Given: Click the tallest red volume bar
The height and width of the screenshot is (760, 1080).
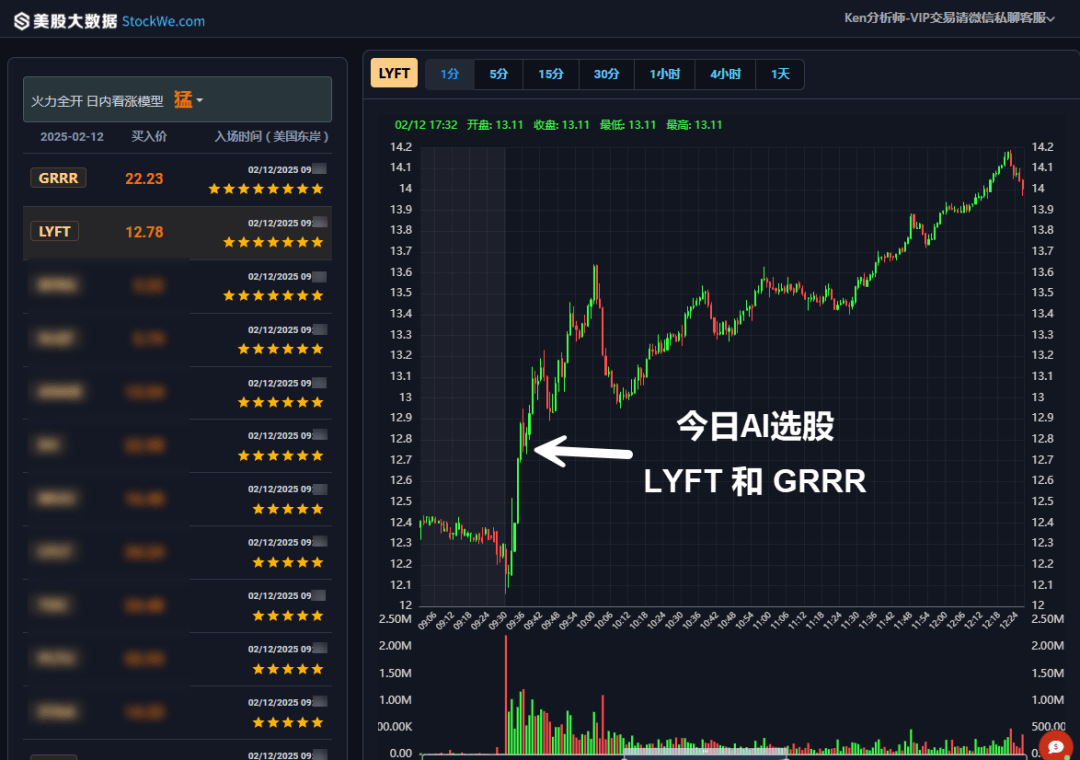Looking at the screenshot, I should tap(506, 694).
